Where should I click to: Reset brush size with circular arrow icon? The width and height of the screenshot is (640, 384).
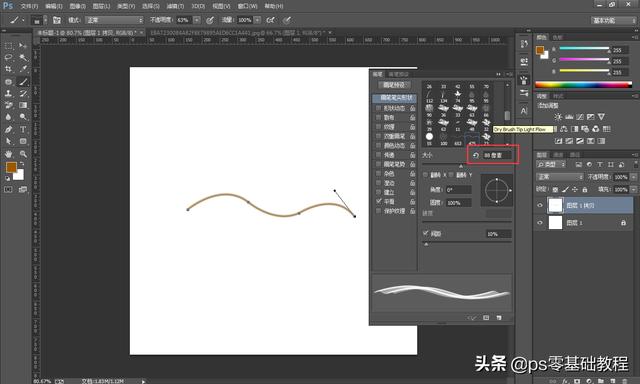coord(476,155)
